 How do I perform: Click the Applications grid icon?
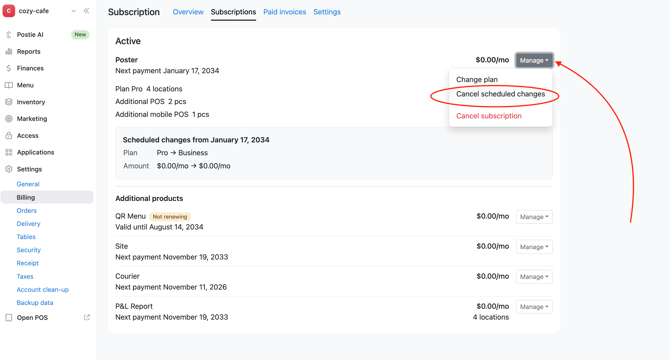tap(9, 152)
